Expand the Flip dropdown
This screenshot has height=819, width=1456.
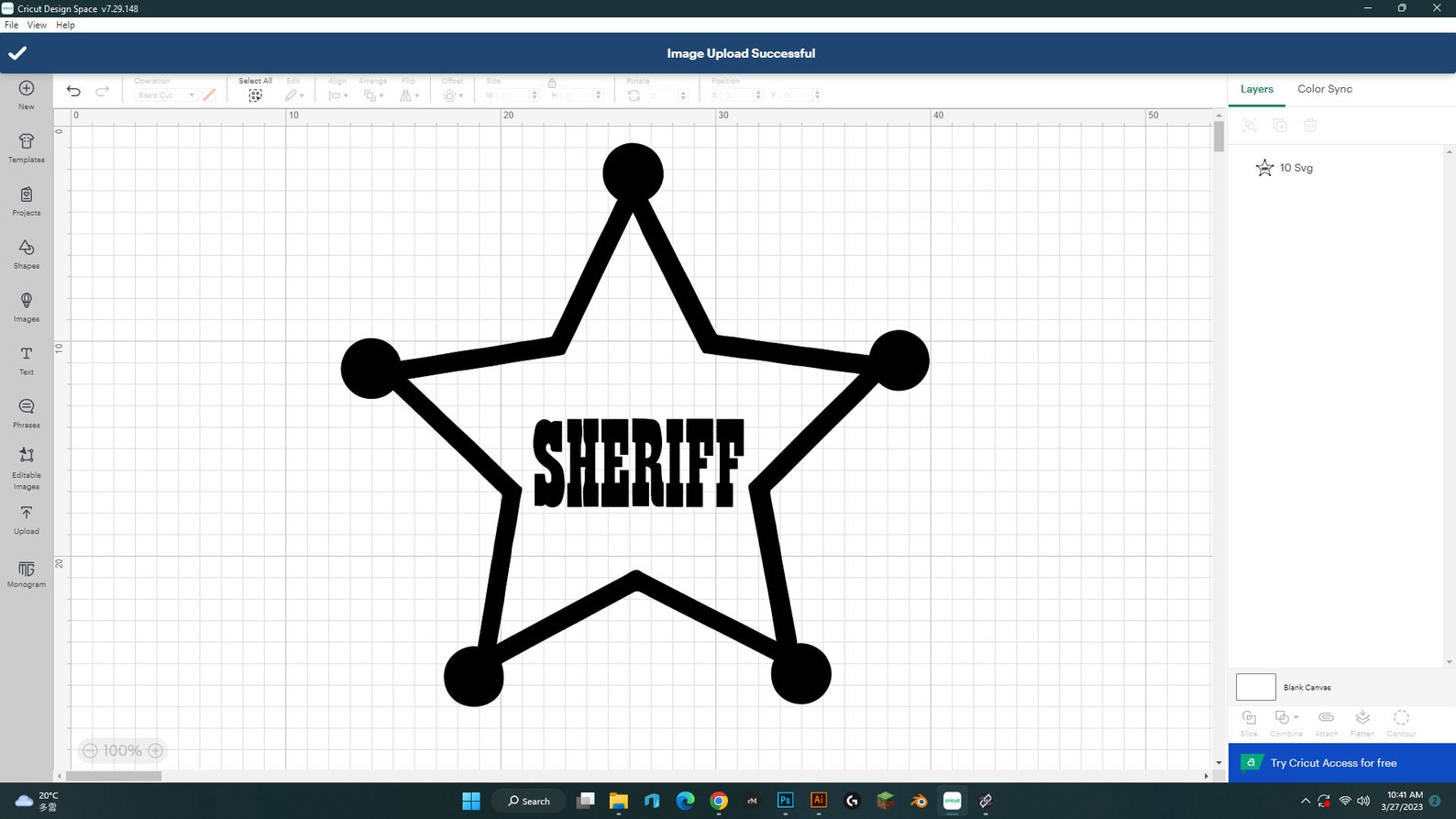(409, 95)
